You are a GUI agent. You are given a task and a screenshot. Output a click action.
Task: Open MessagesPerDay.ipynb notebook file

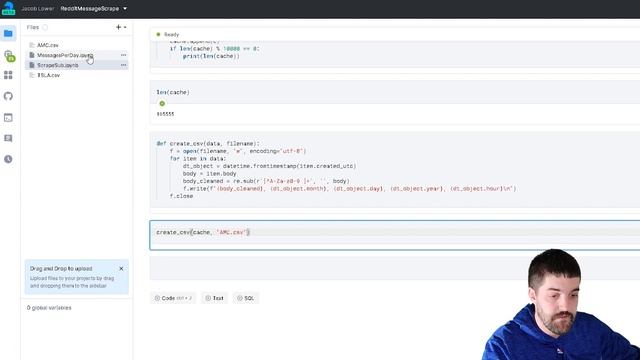[65, 55]
